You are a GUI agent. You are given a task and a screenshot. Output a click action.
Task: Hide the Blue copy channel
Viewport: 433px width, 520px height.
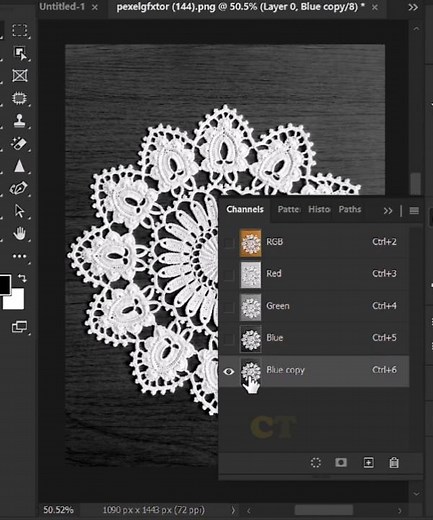click(x=229, y=371)
